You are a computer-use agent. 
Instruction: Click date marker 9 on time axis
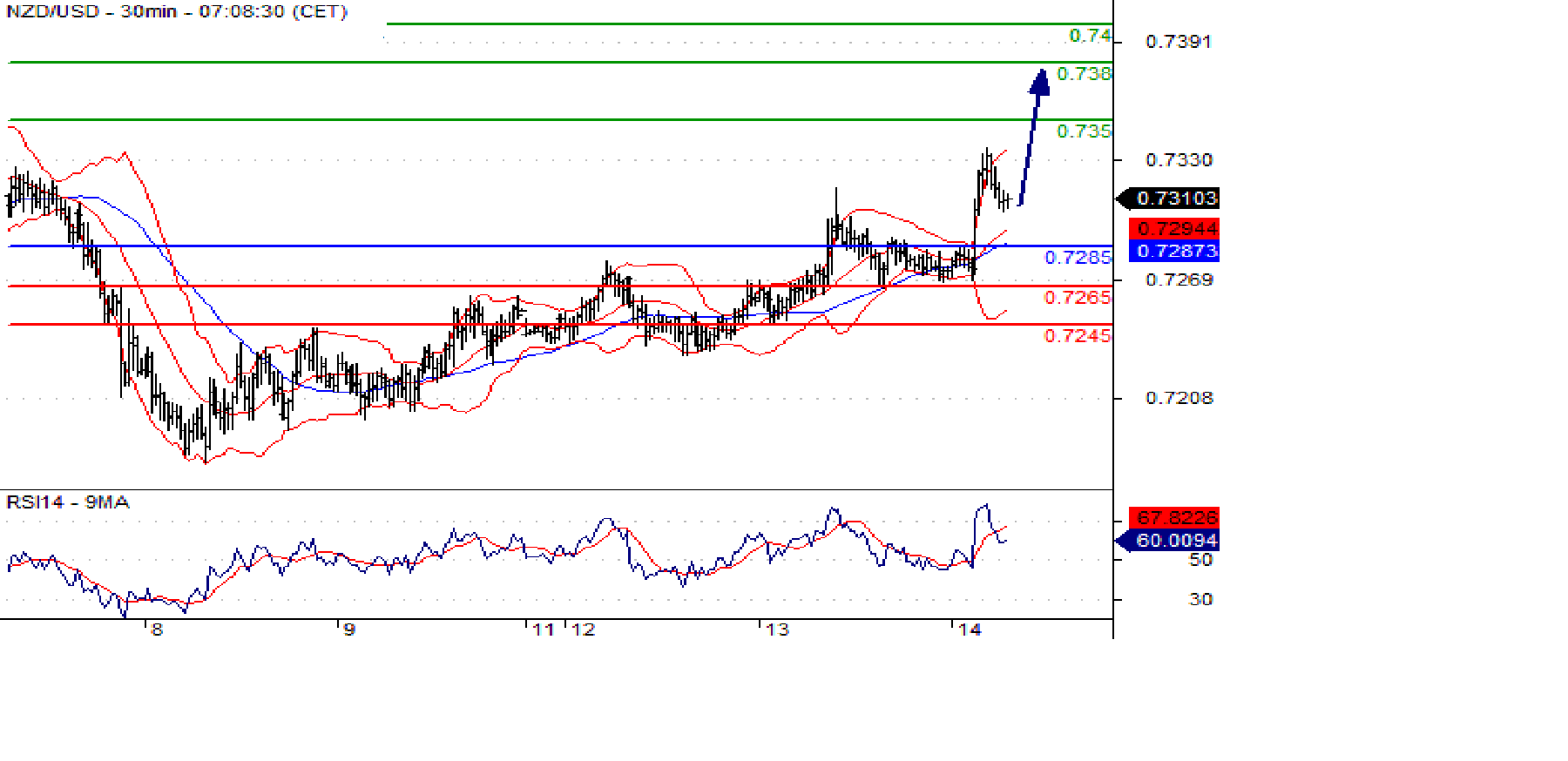coord(349,630)
